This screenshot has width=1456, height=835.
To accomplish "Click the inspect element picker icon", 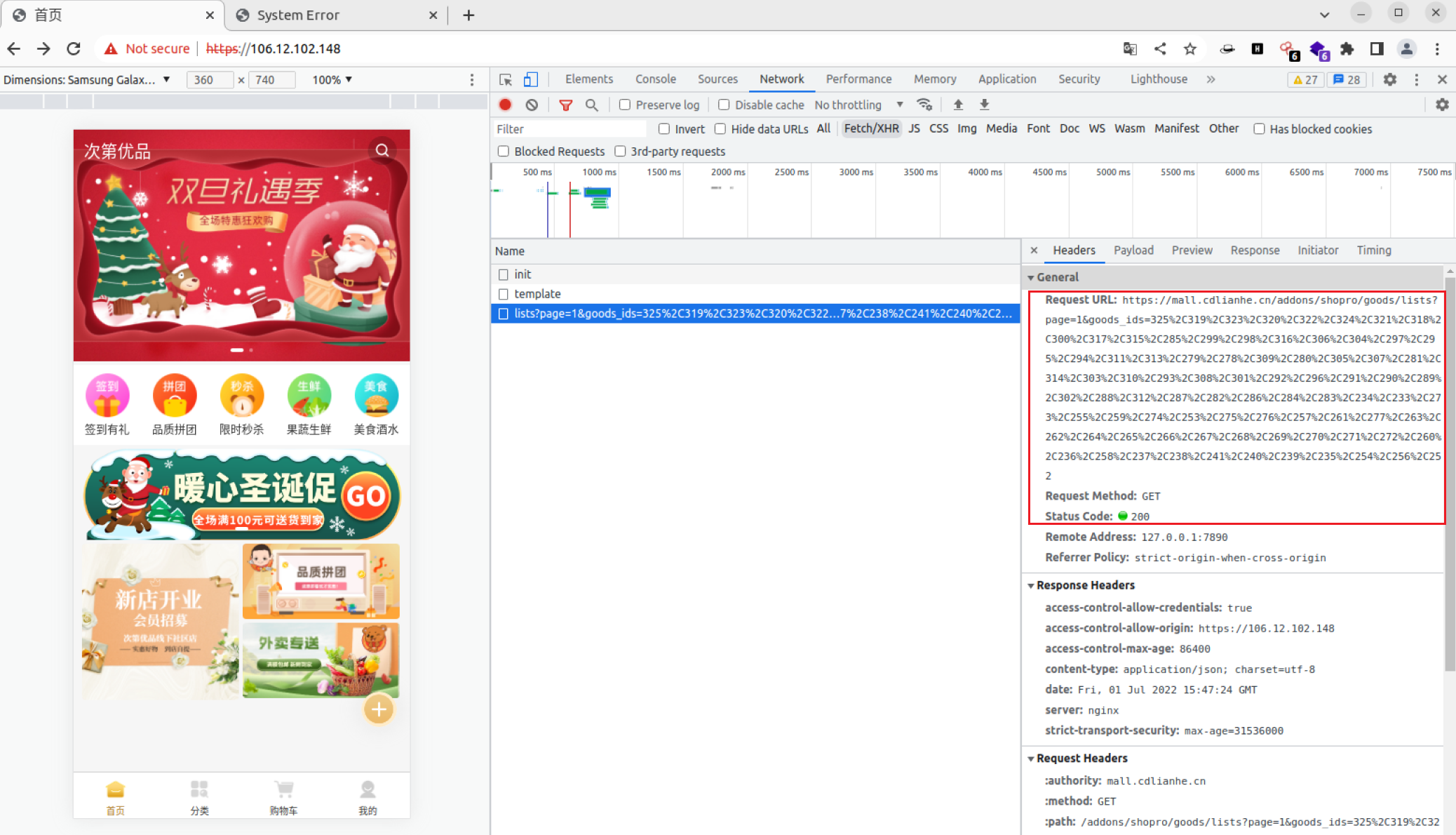I will (506, 79).
